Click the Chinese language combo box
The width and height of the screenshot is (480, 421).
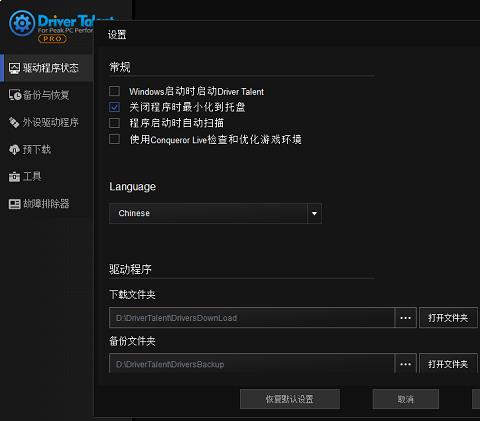click(215, 213)
